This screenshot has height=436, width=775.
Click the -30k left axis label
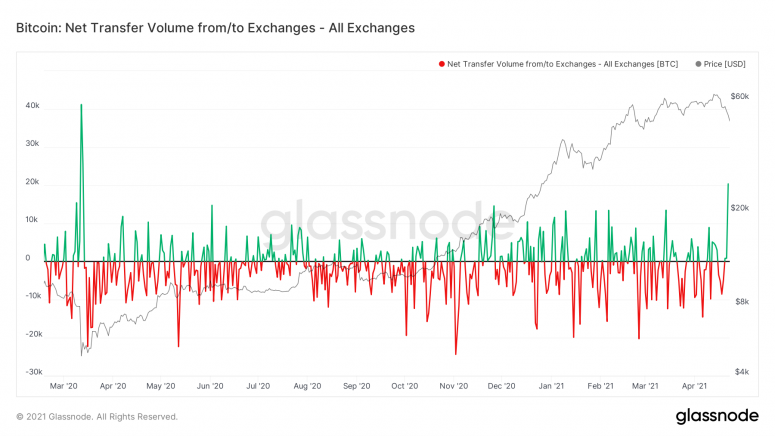[30, 371]
